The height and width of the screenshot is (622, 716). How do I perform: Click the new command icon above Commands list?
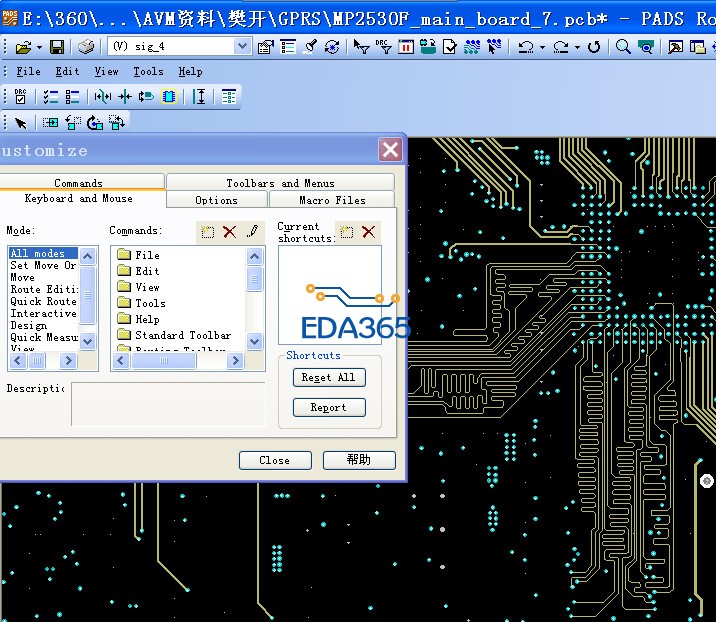tap(207, 232)
